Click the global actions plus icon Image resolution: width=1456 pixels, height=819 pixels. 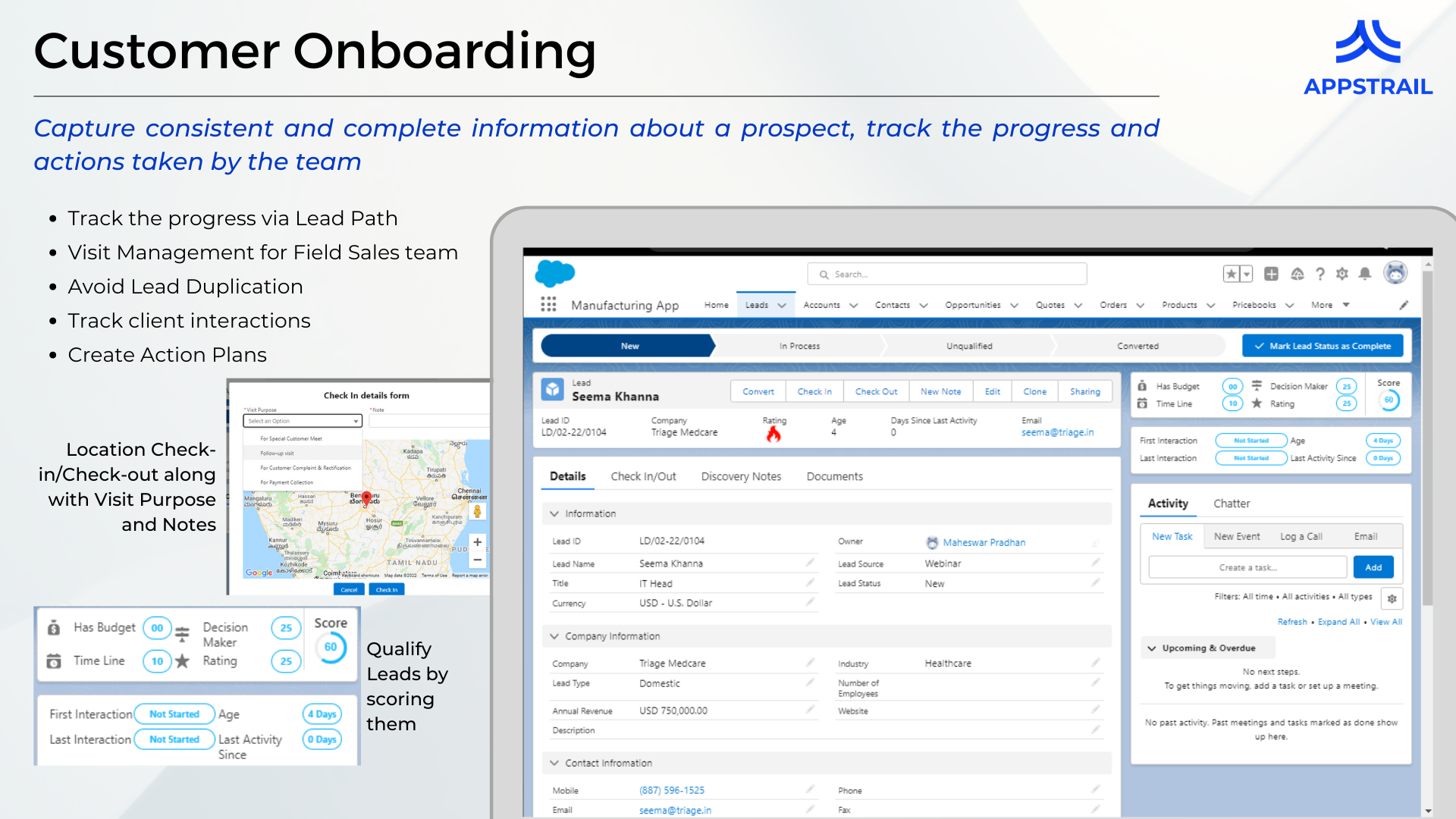(1272, 274)
